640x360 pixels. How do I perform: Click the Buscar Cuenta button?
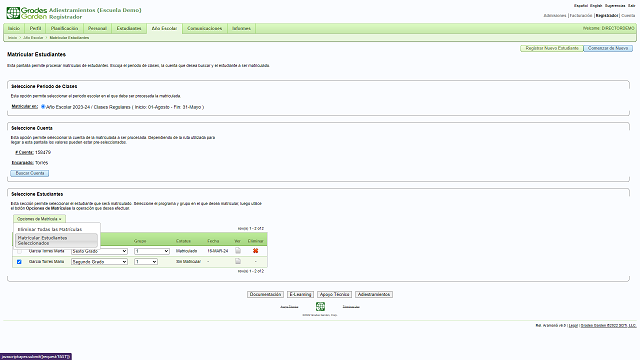(30, 173)
